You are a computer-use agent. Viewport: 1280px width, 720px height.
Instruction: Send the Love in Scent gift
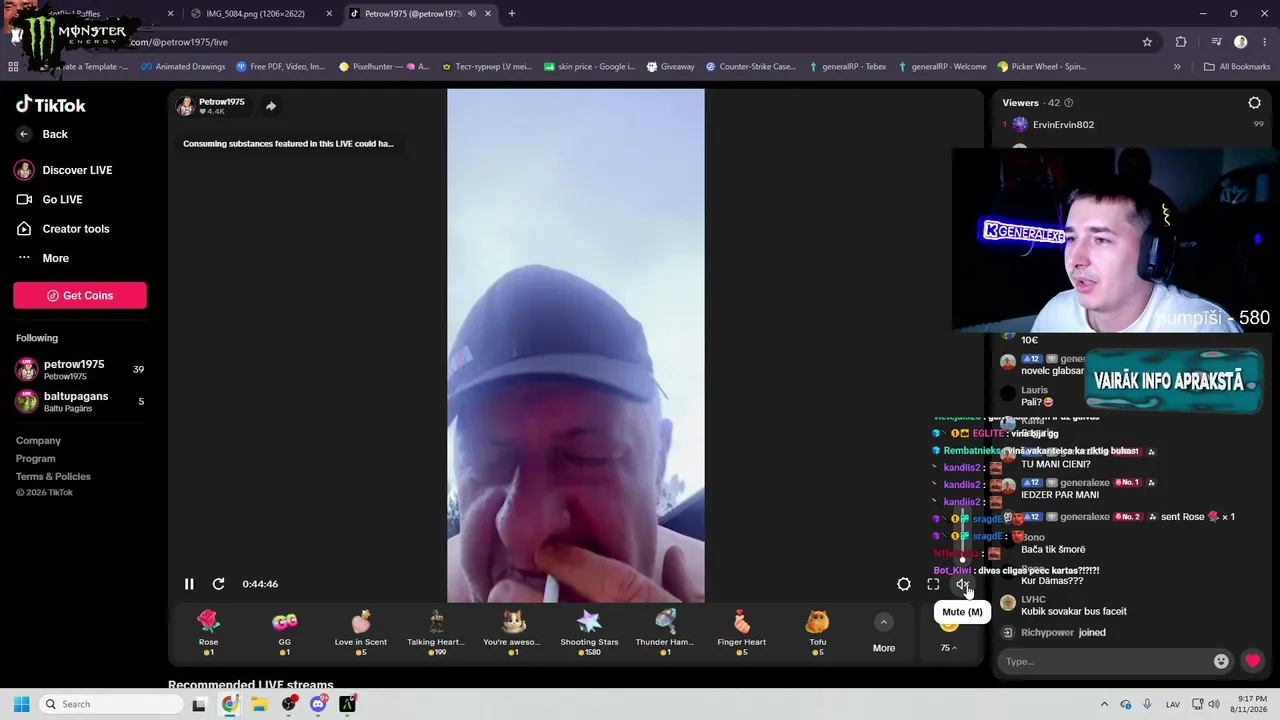click(x=361, y=632)
